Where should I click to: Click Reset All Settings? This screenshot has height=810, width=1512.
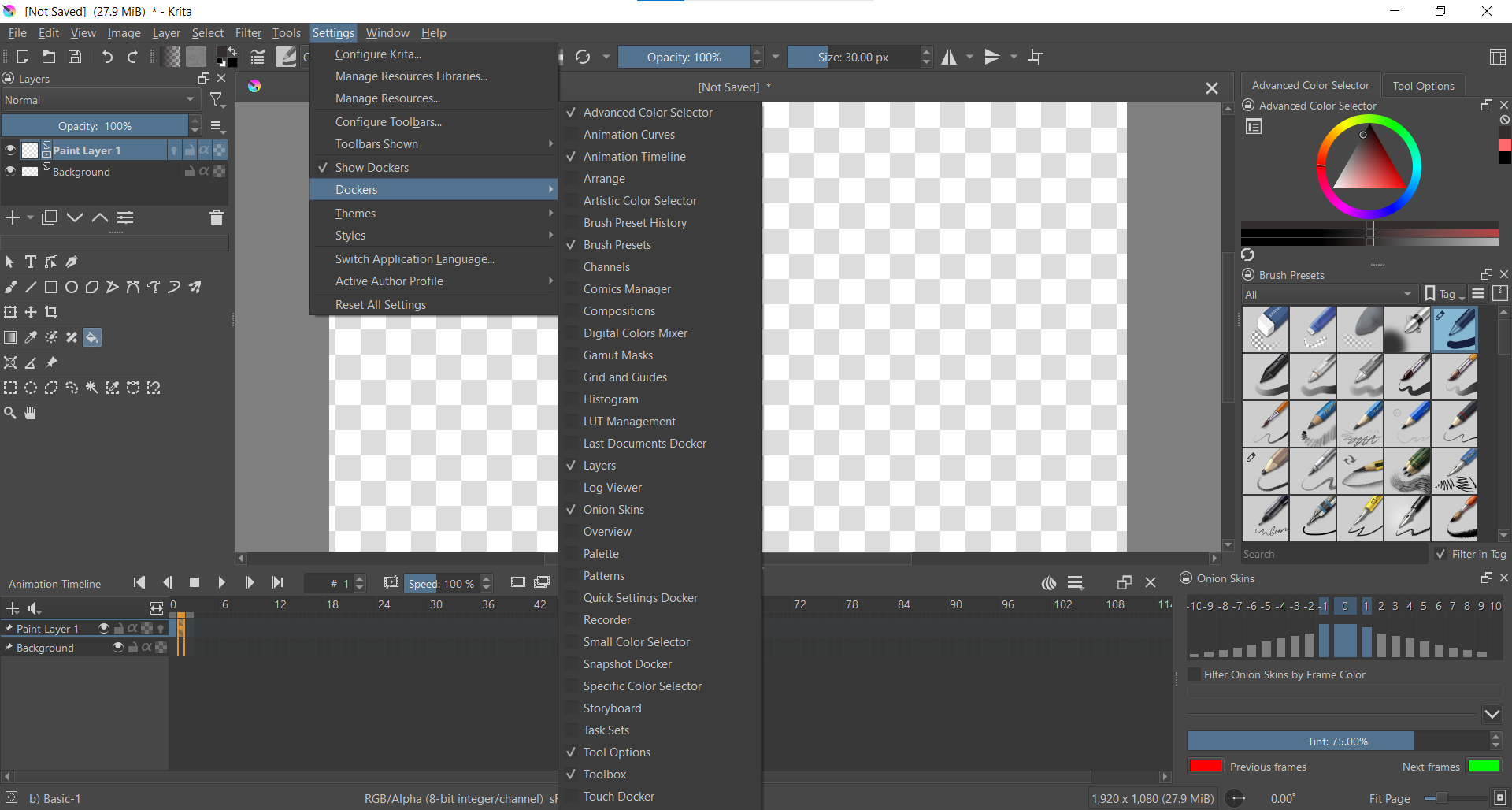(380, 305)
